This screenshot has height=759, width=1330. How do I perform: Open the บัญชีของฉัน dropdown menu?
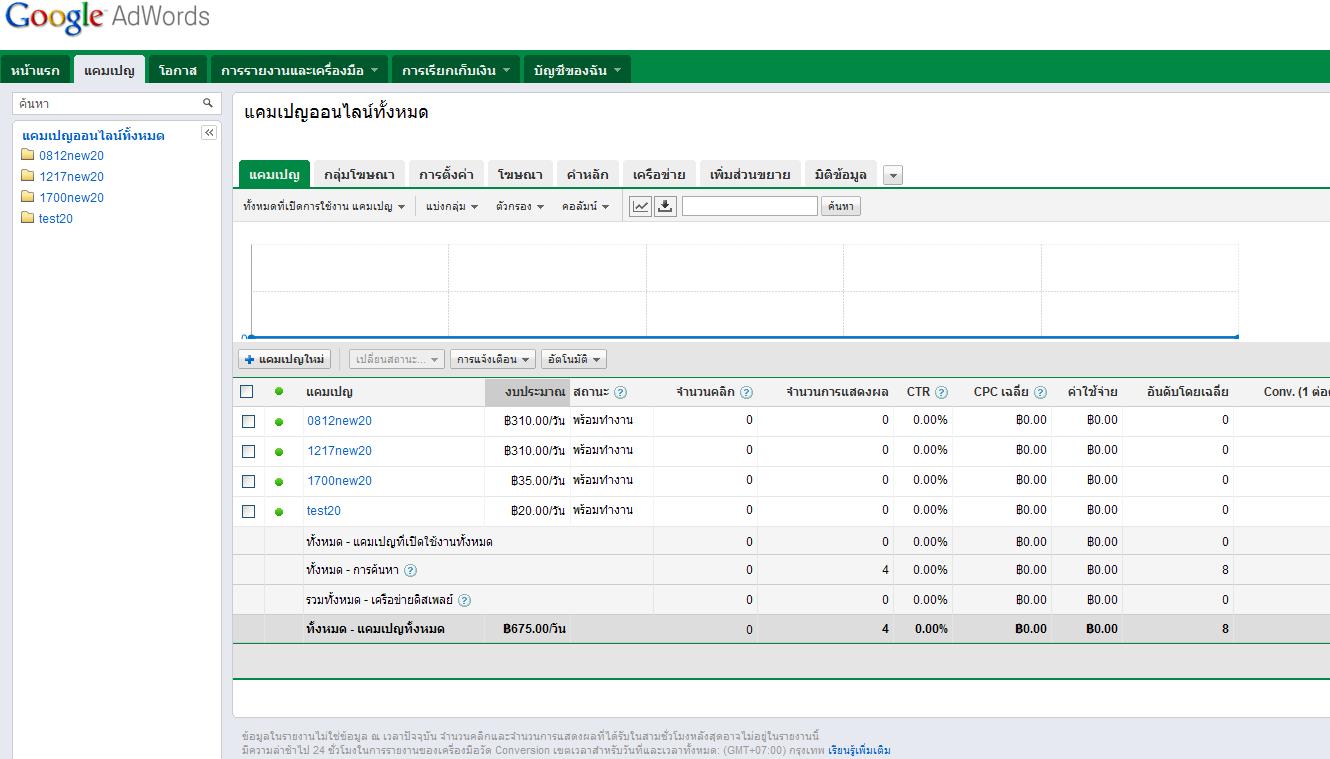[x=577, y=70]
